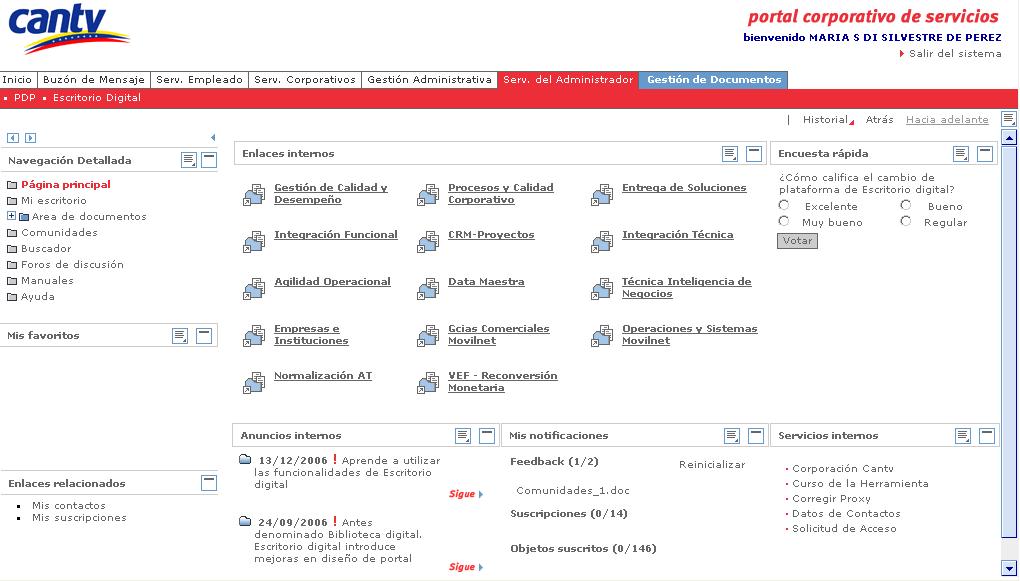1020x581 pixels.
Task: Open options menu icon of Navegación Detallada panel
Action: [x=189, y=160]
